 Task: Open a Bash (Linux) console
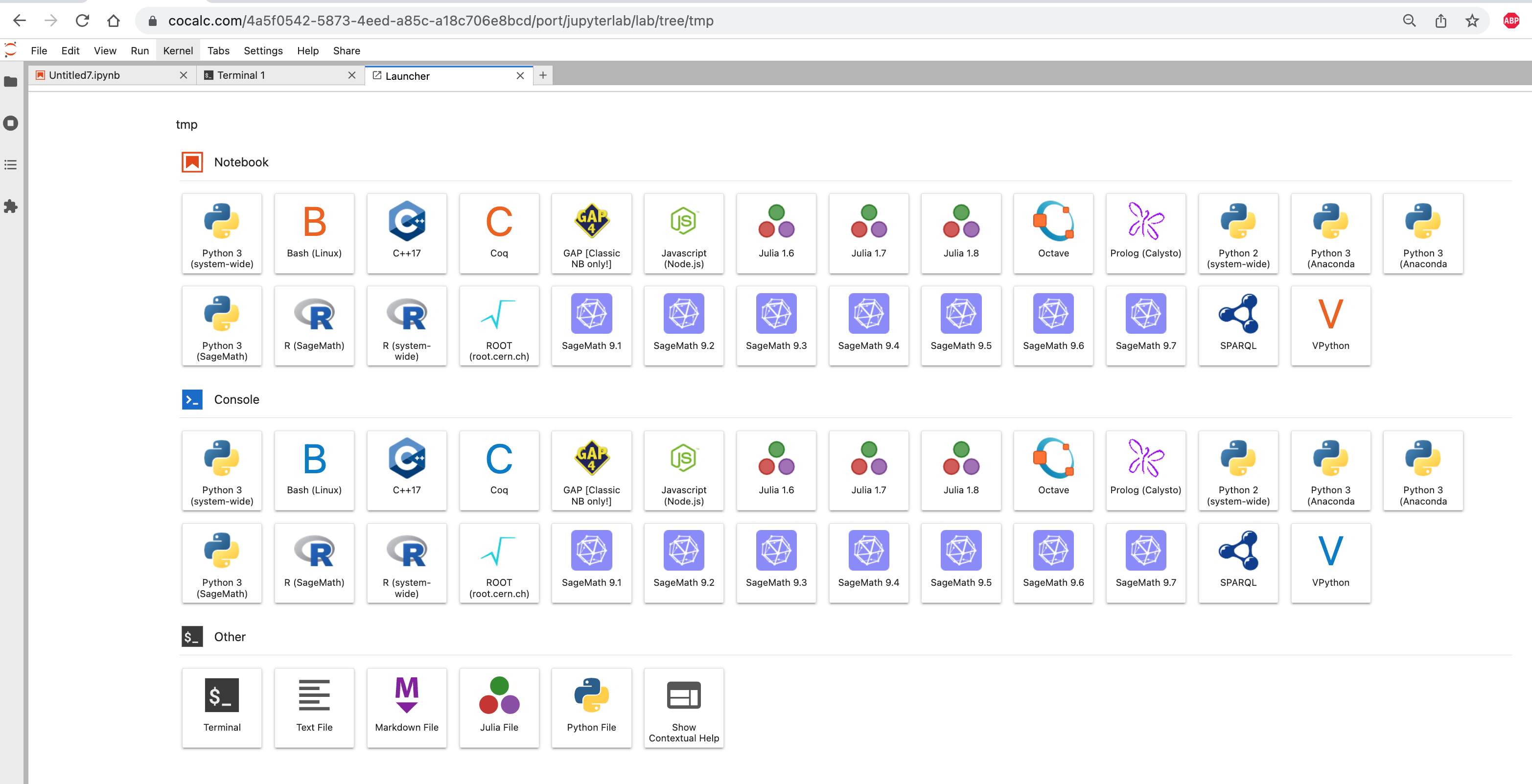(x=314, y=470)
